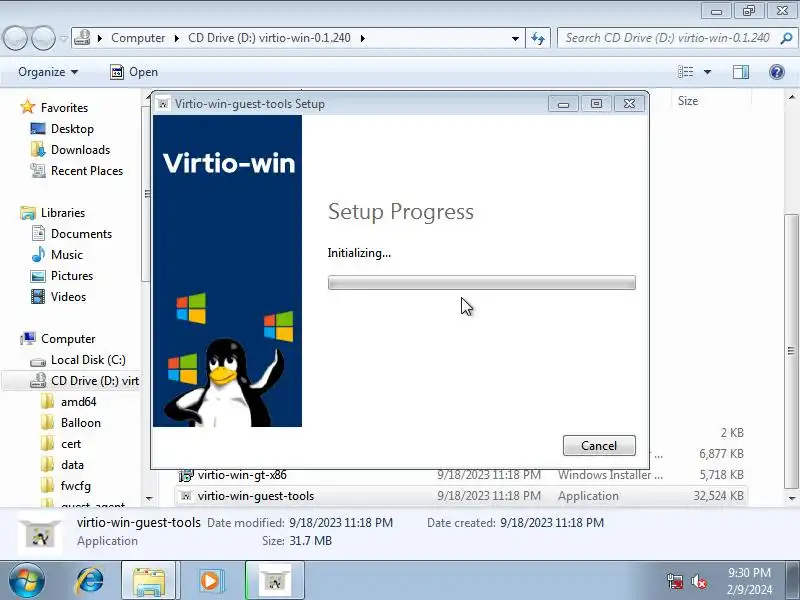Select CD Drive (D:) in navigation tree

pos(94,381)
